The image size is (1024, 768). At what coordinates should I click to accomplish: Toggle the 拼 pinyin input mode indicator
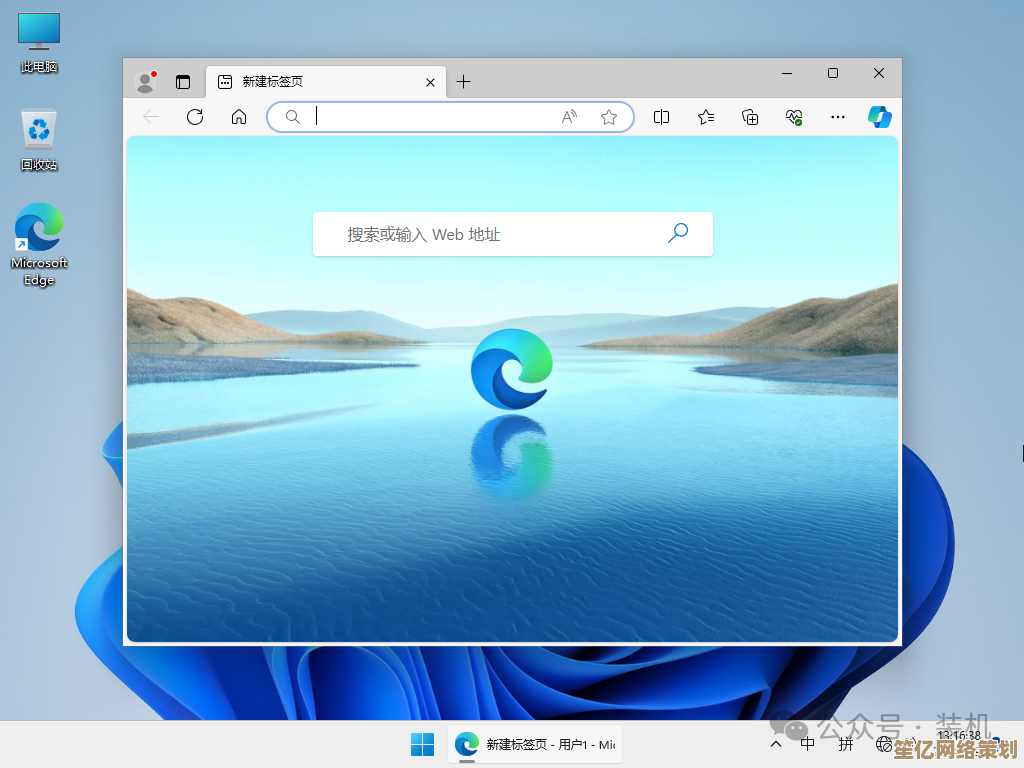[x=846, y=744]
